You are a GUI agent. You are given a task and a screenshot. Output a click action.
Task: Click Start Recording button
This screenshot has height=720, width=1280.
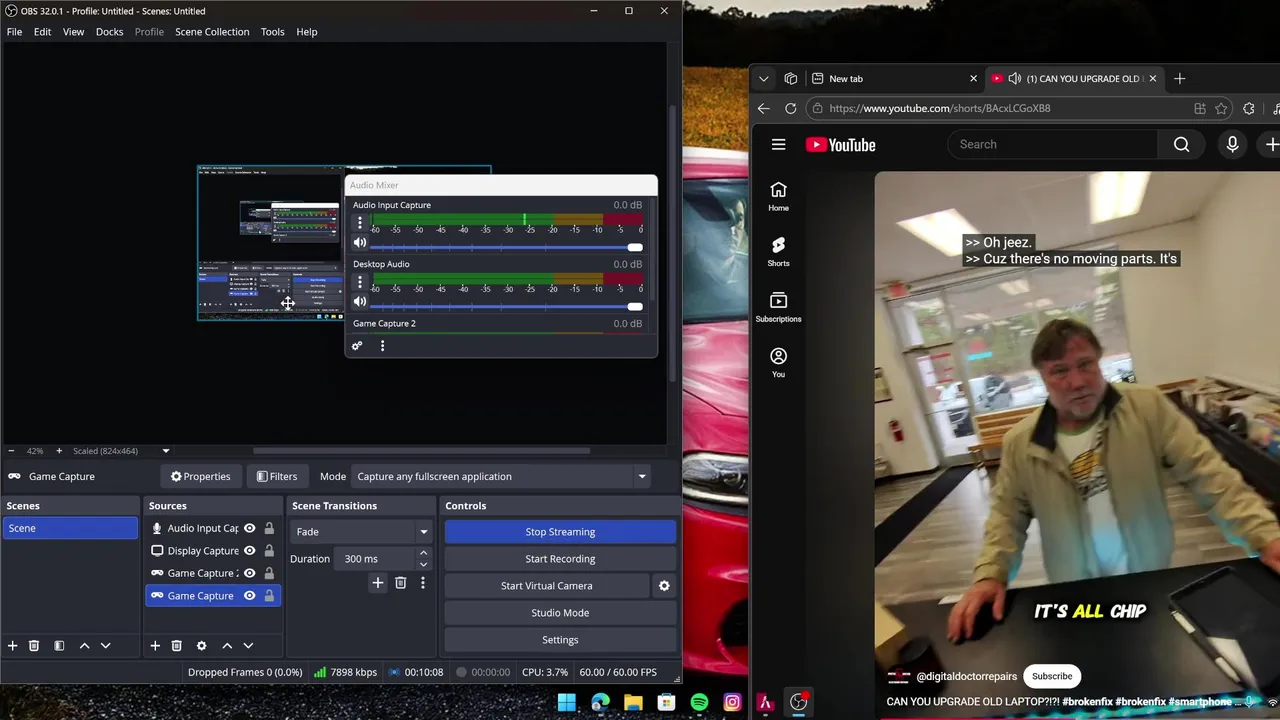tap(560, 559)
